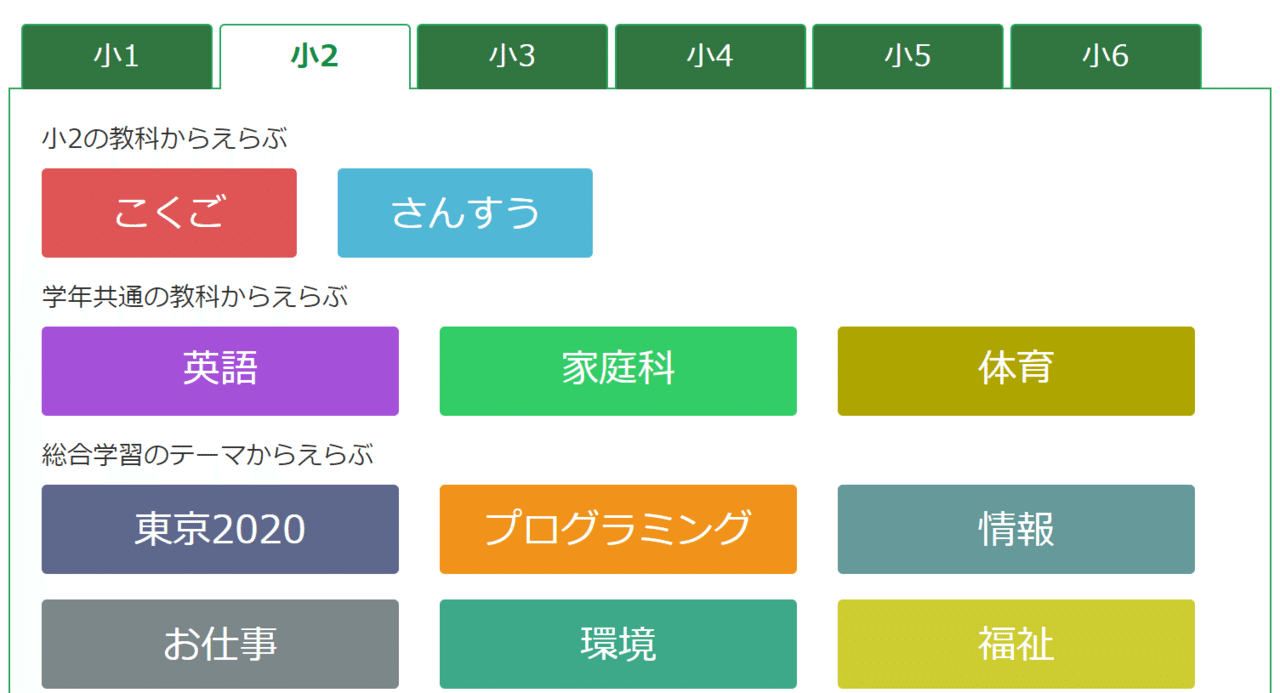
Task: Open the さんすう subject page
Action: click(464, 212)
